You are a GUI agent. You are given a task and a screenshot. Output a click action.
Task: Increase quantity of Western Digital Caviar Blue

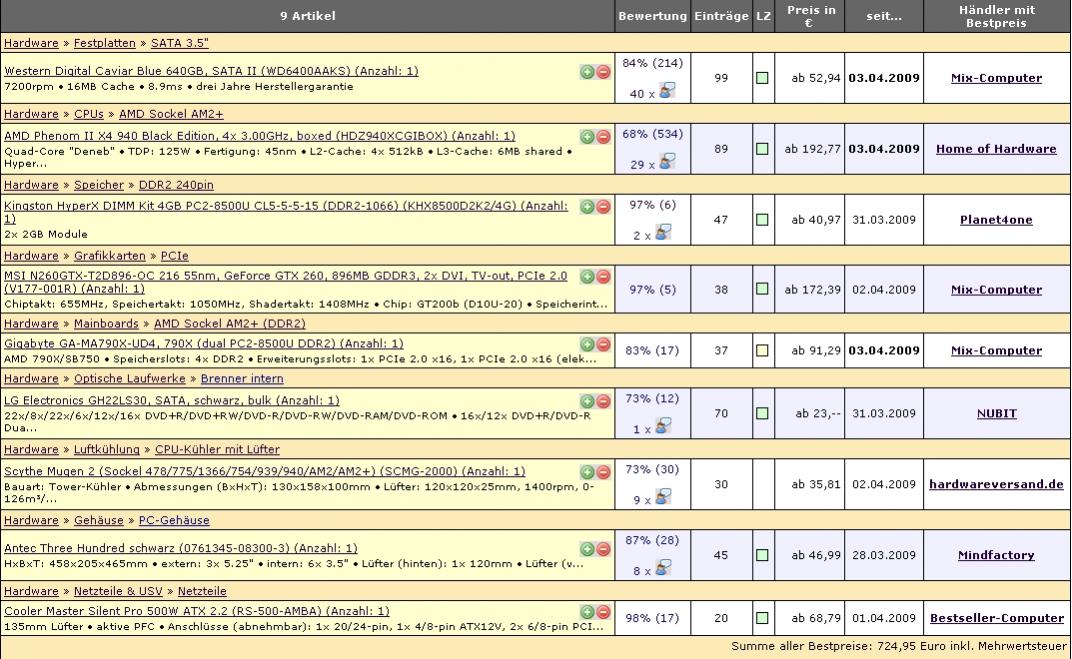pyautogui.click(x=587, y=72)
